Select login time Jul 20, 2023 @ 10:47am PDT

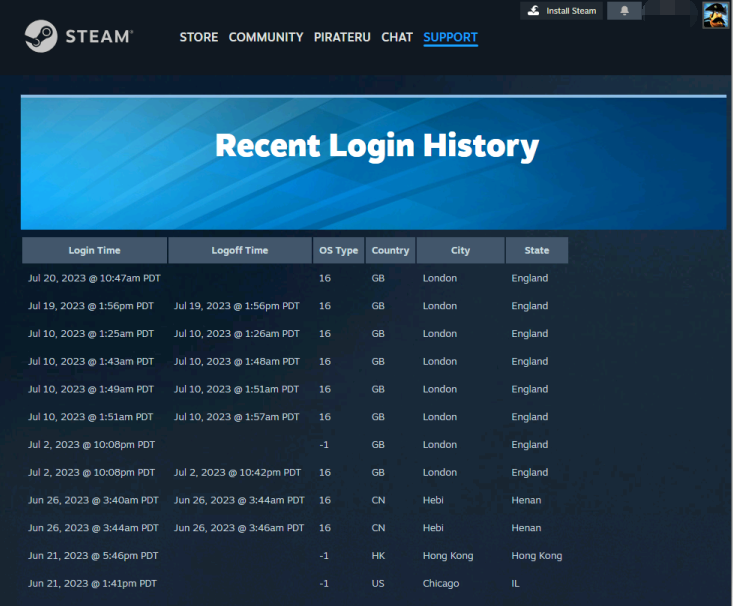[94, 278]
